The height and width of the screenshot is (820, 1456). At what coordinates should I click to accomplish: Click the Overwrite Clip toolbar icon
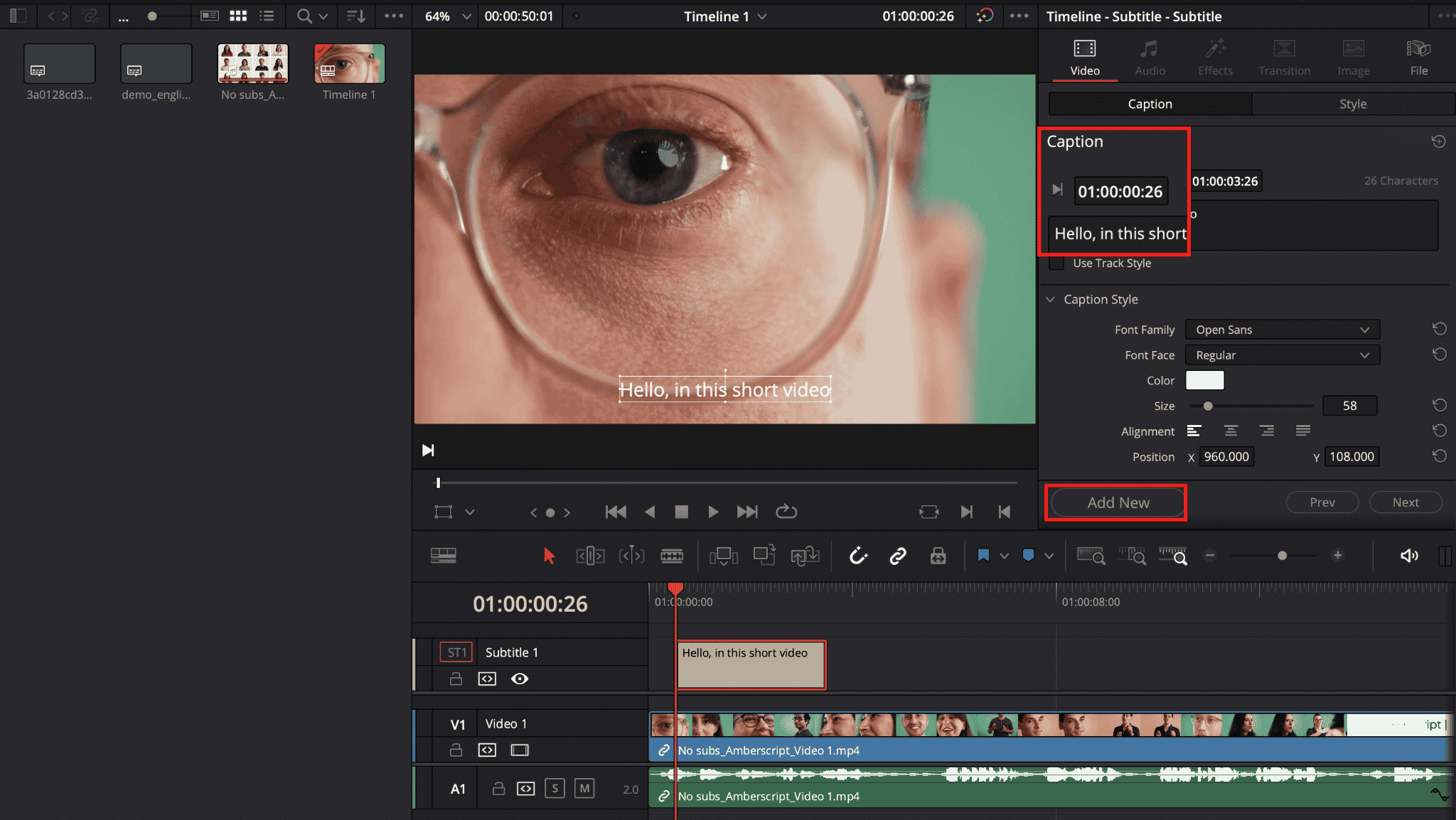(764, 555)
